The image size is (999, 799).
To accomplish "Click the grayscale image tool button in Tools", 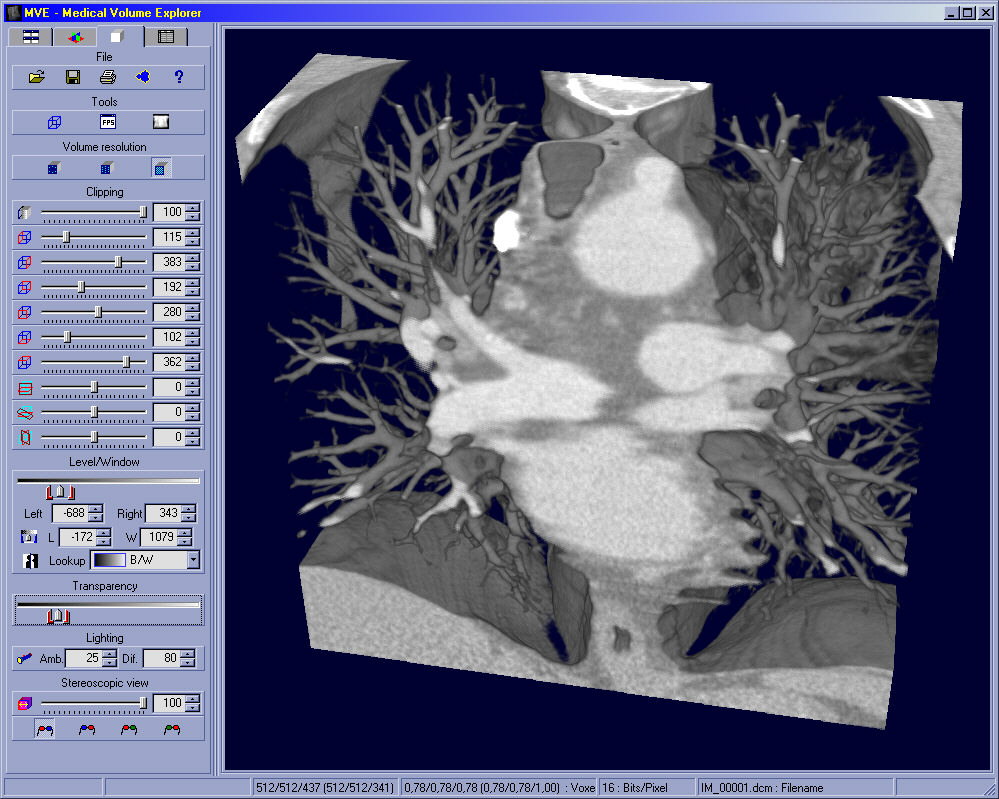I will (x=161, y=122).
